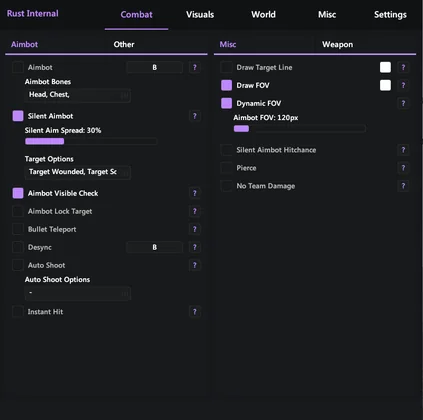Open the Auto Shoot Options dropdown
The width and height of the screenshot is (423, 420).
click(78, 293)
